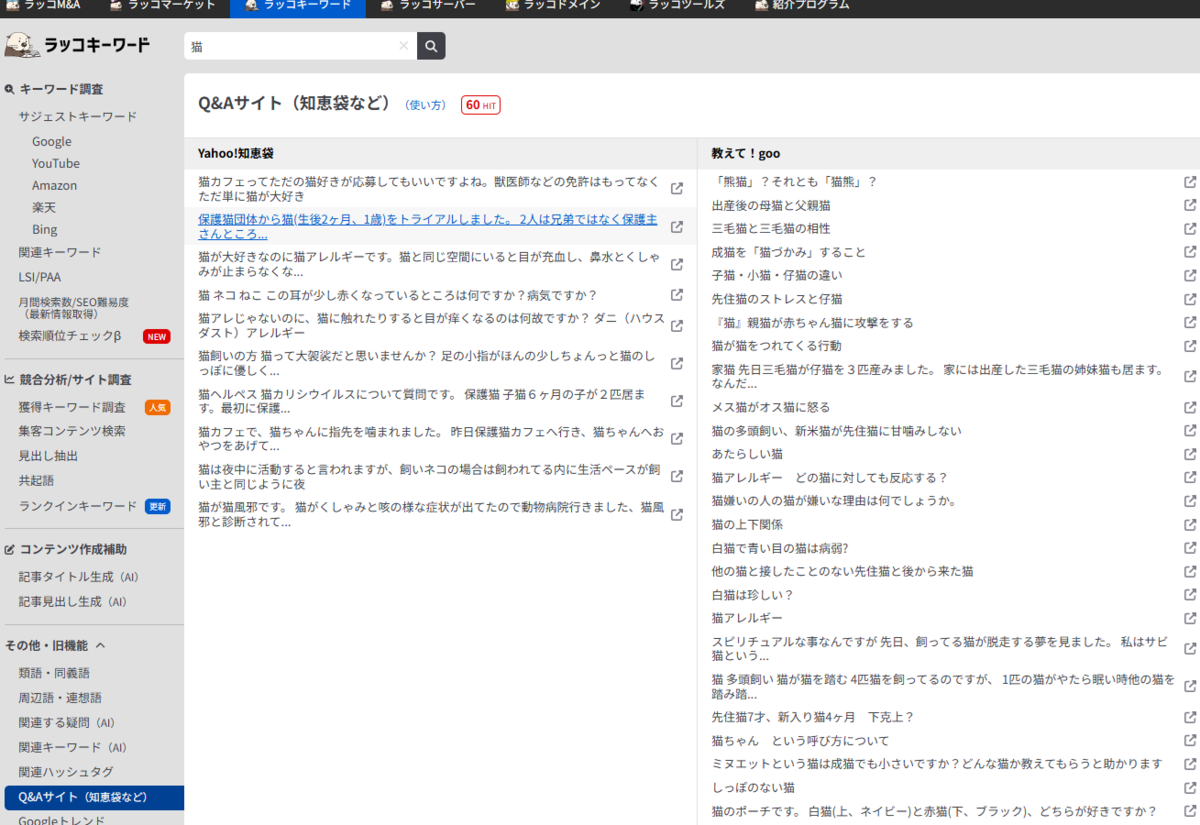Open サジェストキーワード in sidebar
The image size is (1200, 825).
(x=78, y=117)
